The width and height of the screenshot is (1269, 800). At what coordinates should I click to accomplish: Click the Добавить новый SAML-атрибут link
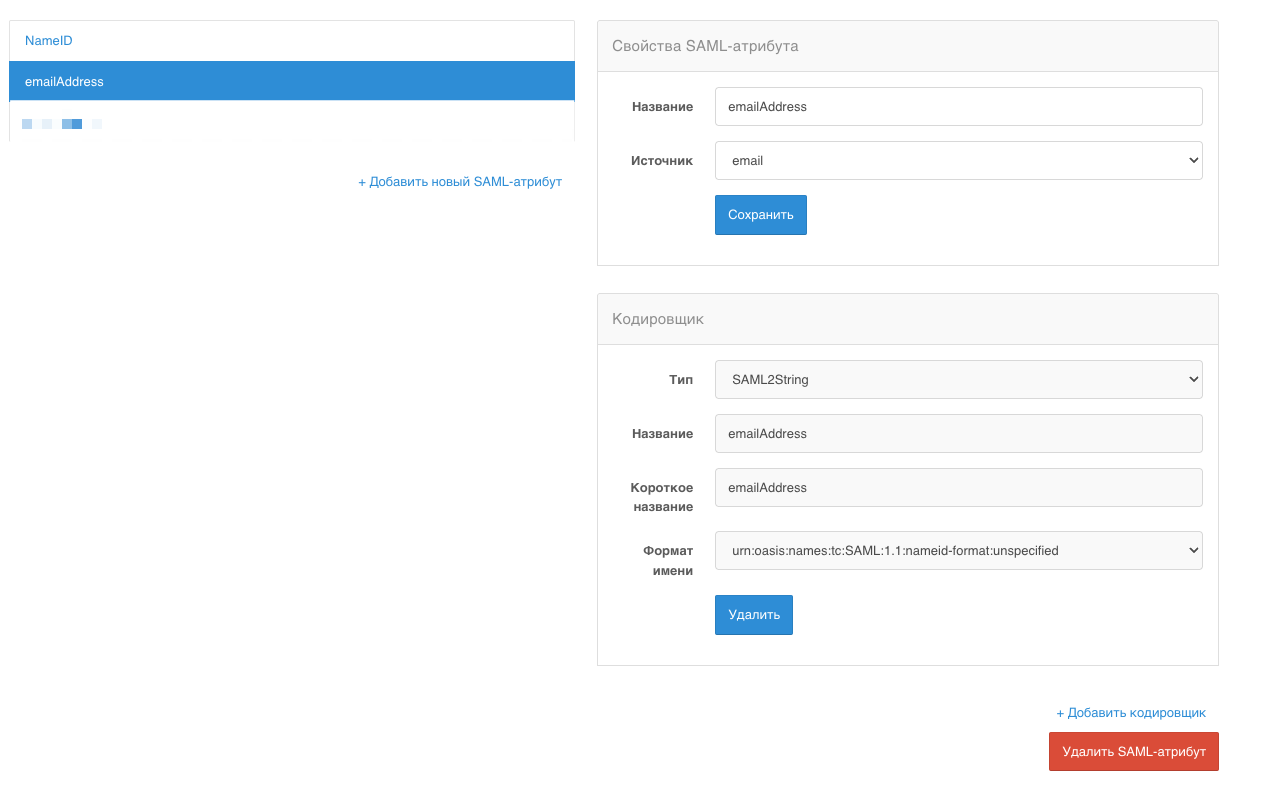(460, 181)
